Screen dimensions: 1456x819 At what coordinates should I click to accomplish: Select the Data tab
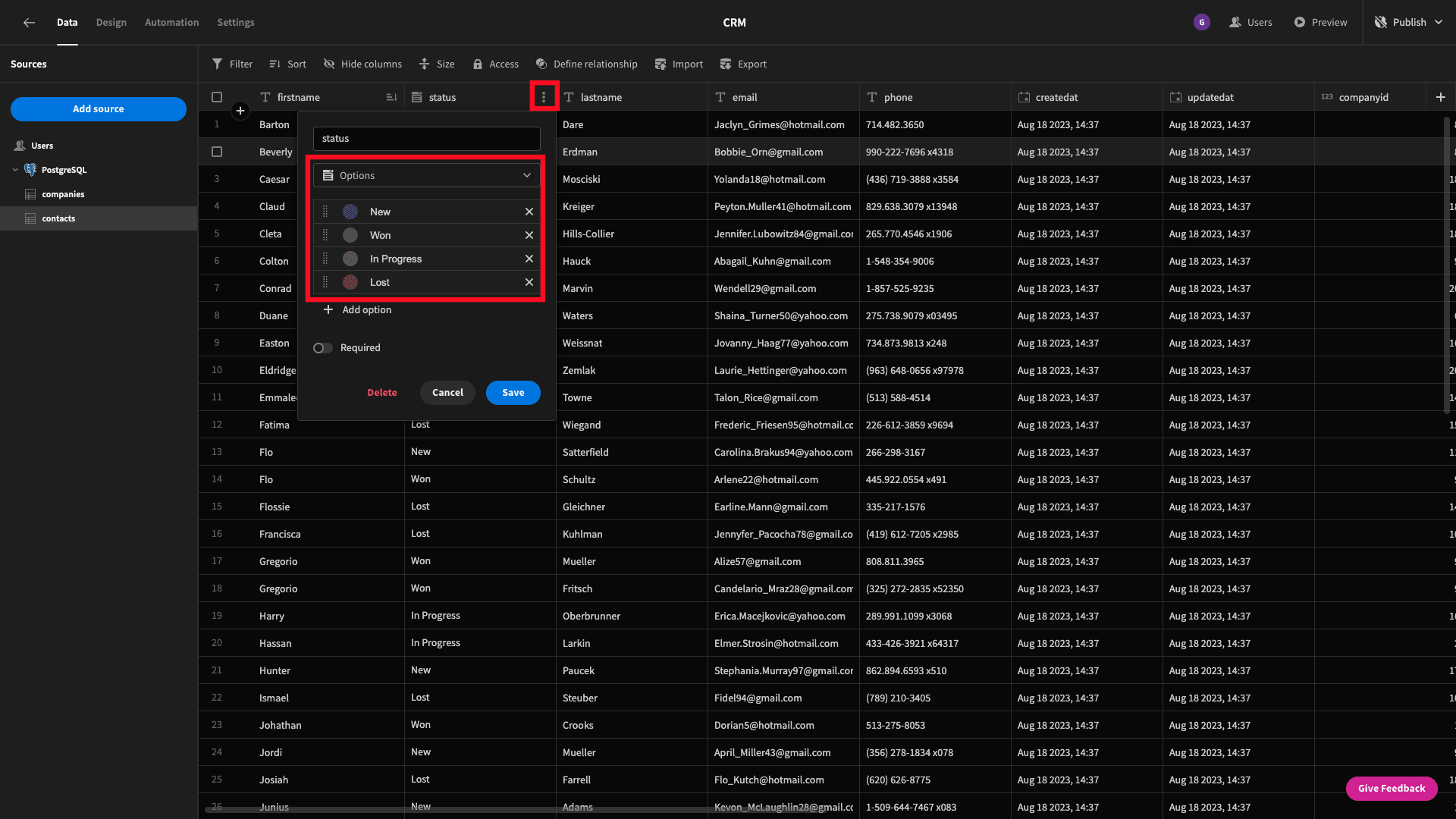pos(67,22)
